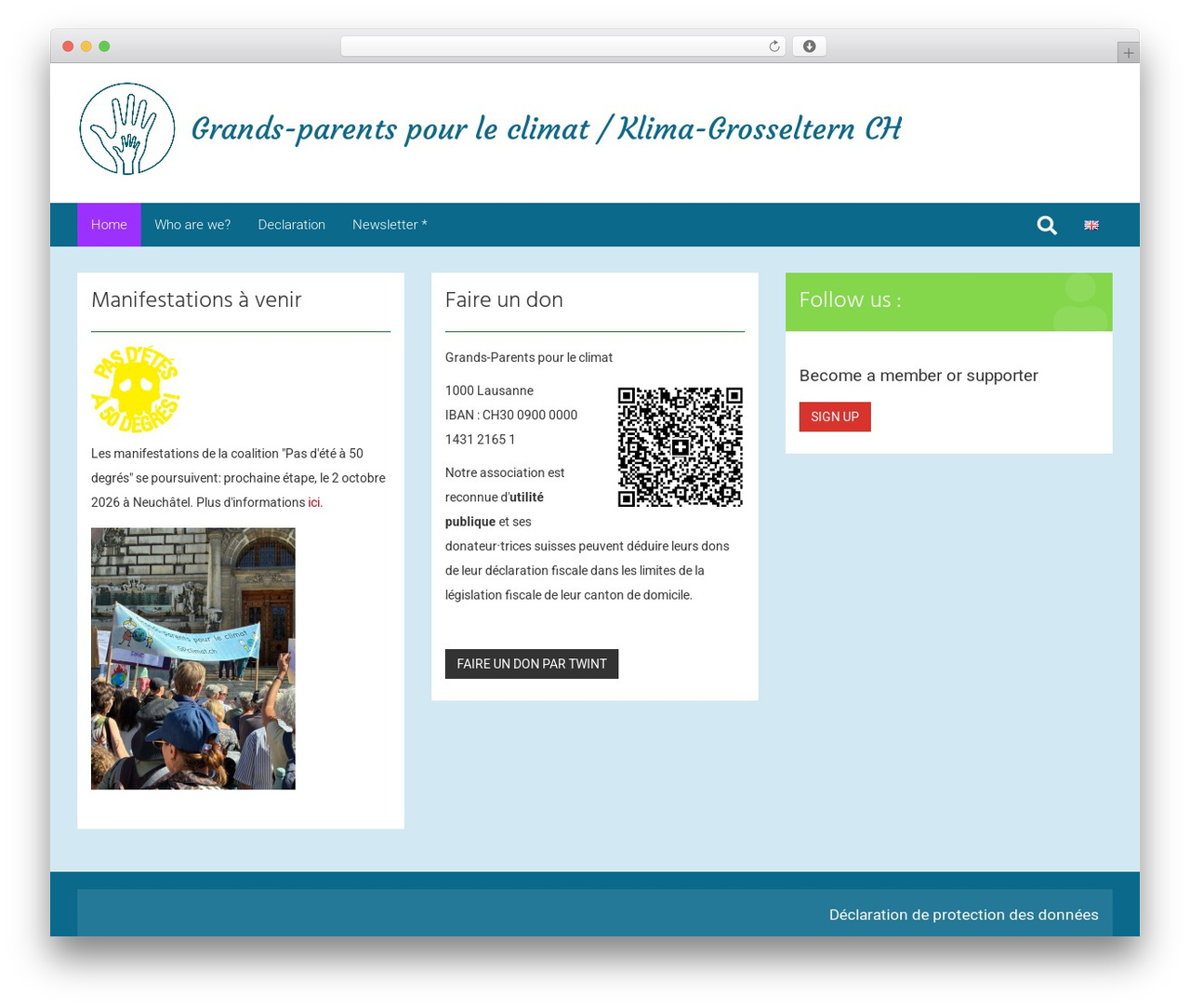Click the site title 'Grands-parents pour le climat / Klima-Grosseltern CH'
This screenshot has width=1190, height=1008.
(x=547, y=128)
